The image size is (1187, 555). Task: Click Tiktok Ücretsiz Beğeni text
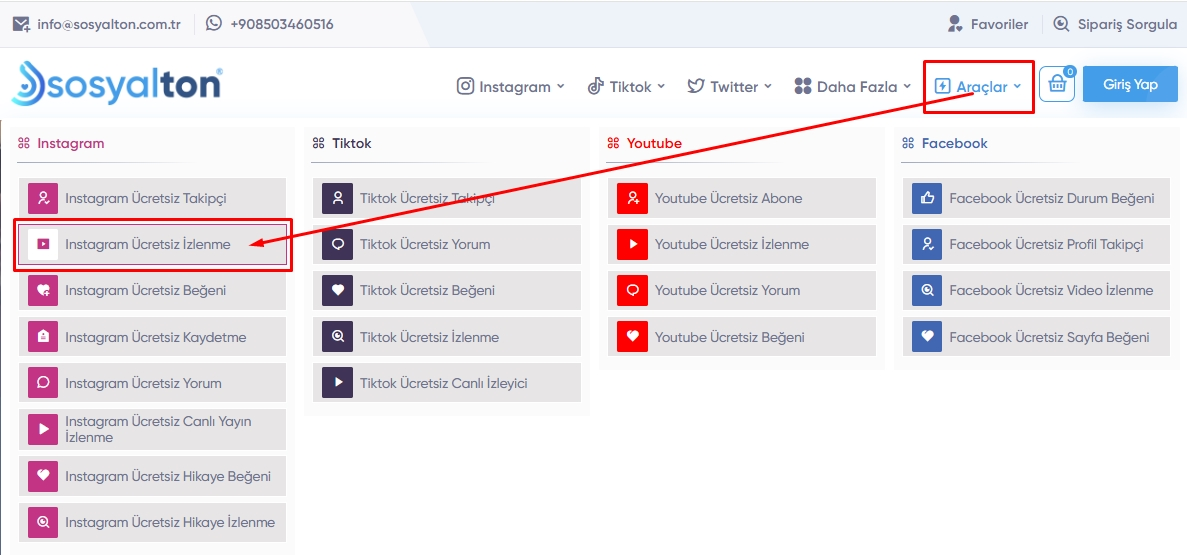[428, 291]
